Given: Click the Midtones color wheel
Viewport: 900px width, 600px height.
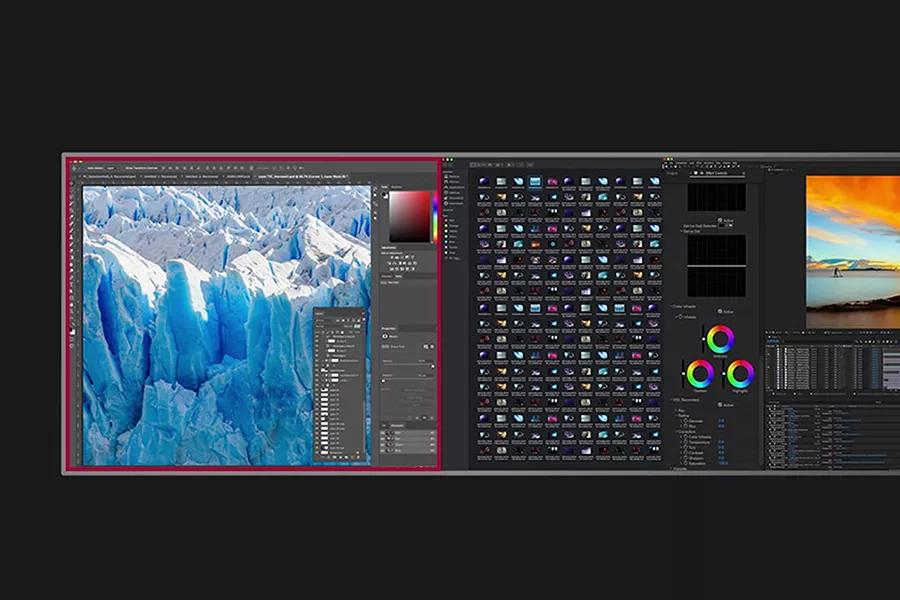Looking at the screenshot, I should [719, 339].
